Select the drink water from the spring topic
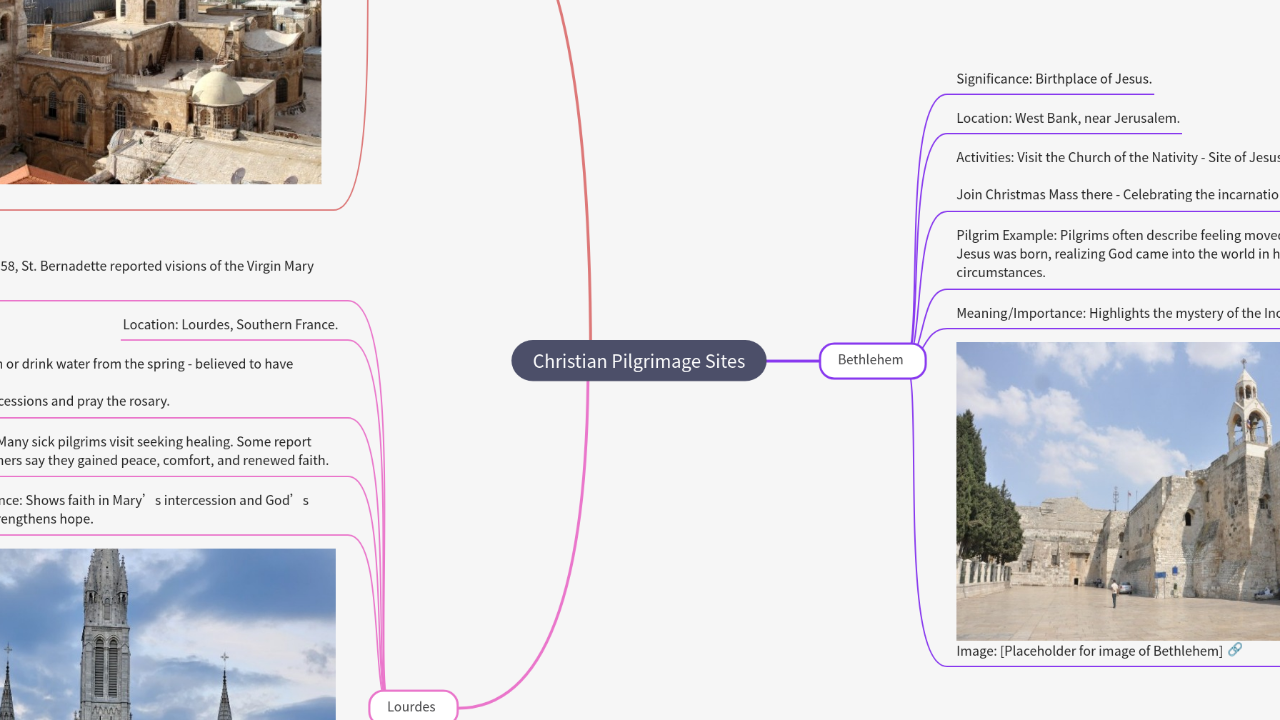 pyautogui.click(x=146, y=364)
